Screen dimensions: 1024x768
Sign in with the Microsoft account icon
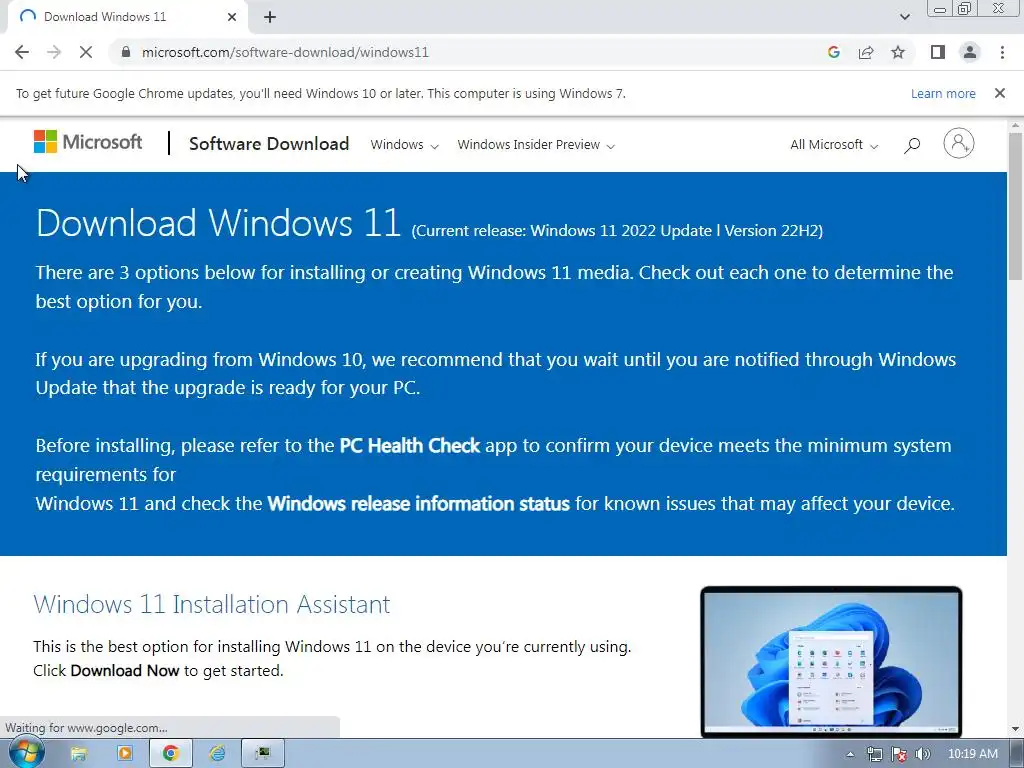click(x=959, y=143)
